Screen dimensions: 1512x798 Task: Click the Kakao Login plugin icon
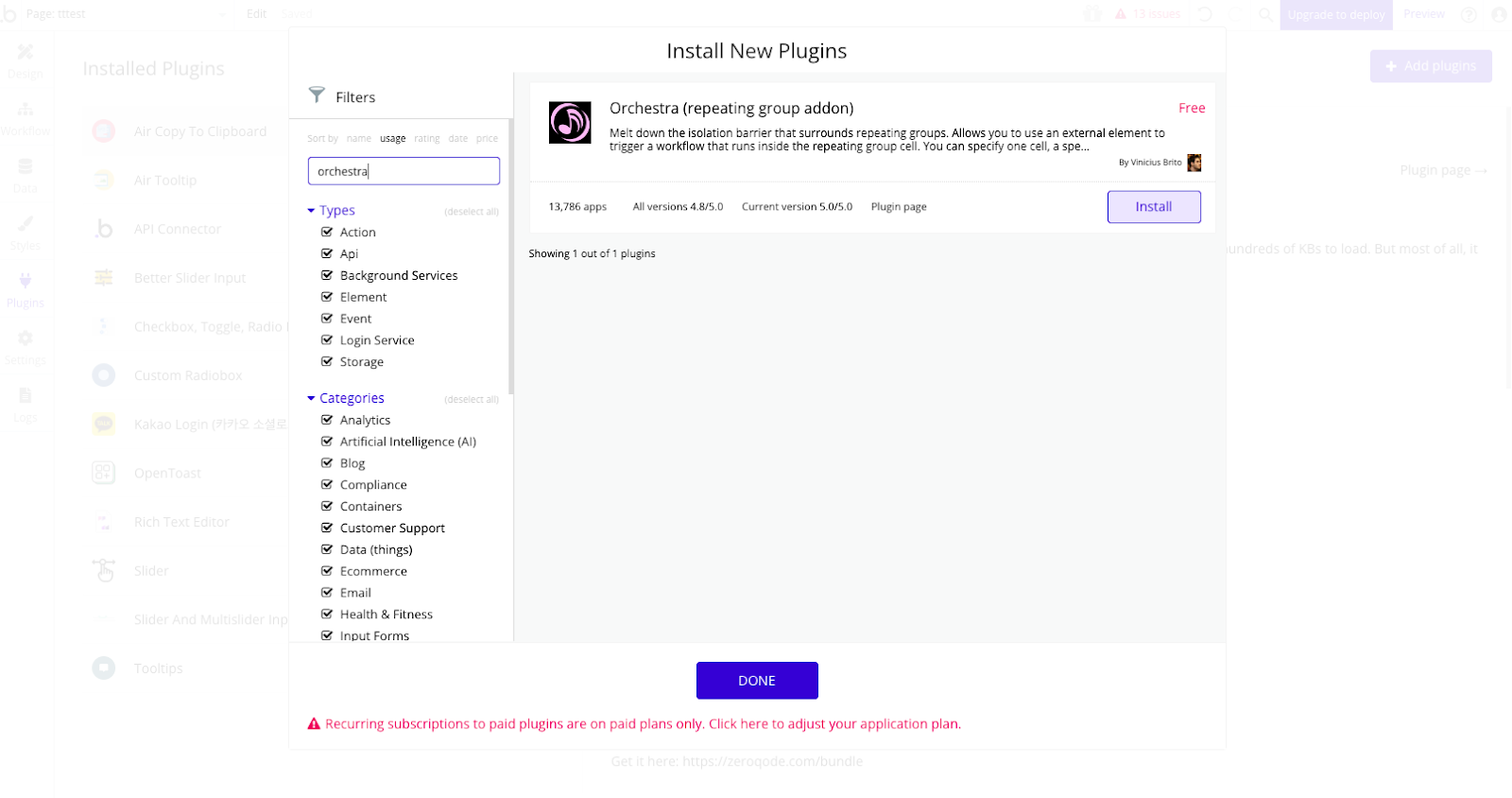coord(104,425)
